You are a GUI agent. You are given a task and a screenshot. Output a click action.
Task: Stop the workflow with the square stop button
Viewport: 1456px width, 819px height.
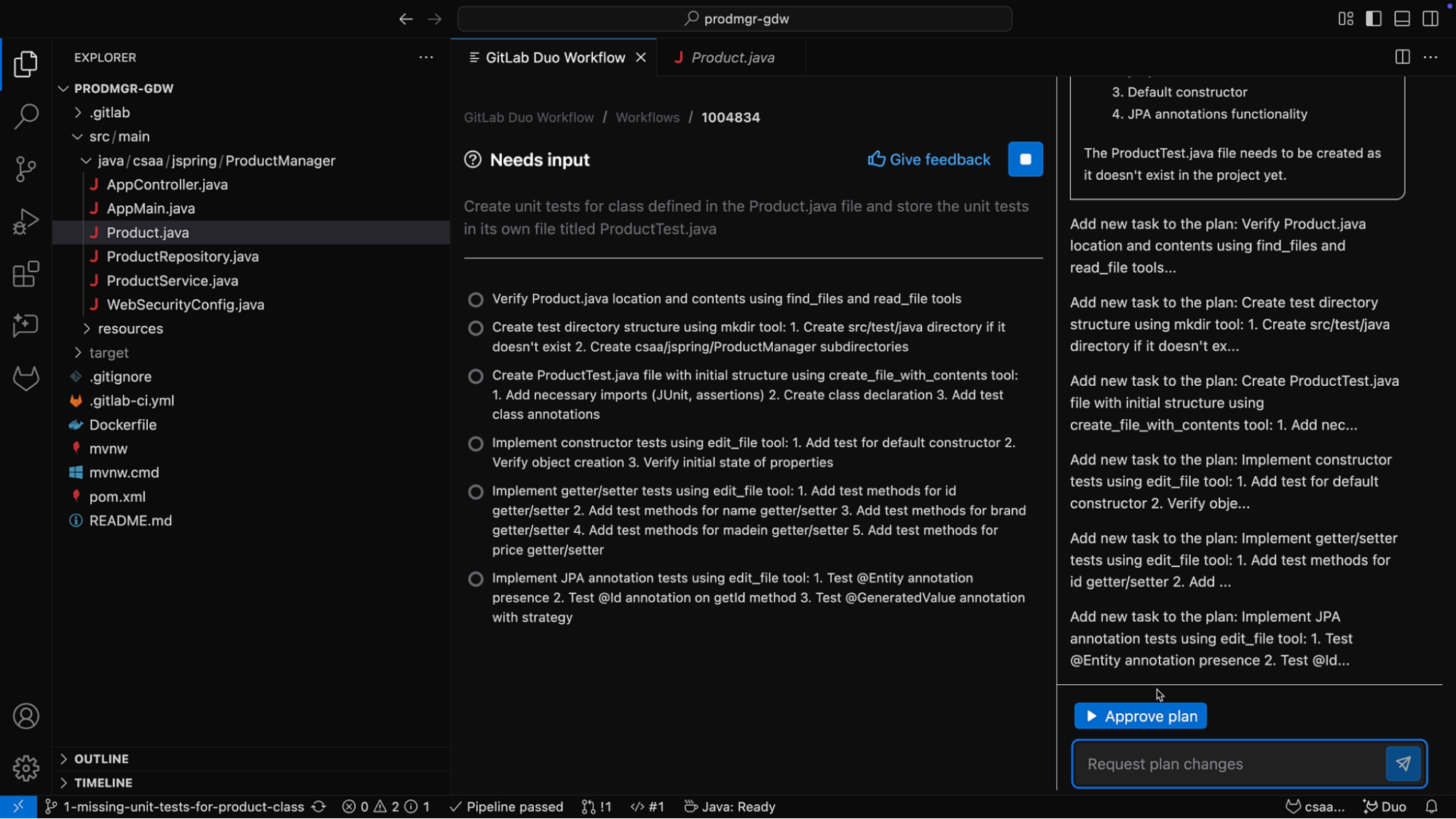coord(1025,159)
